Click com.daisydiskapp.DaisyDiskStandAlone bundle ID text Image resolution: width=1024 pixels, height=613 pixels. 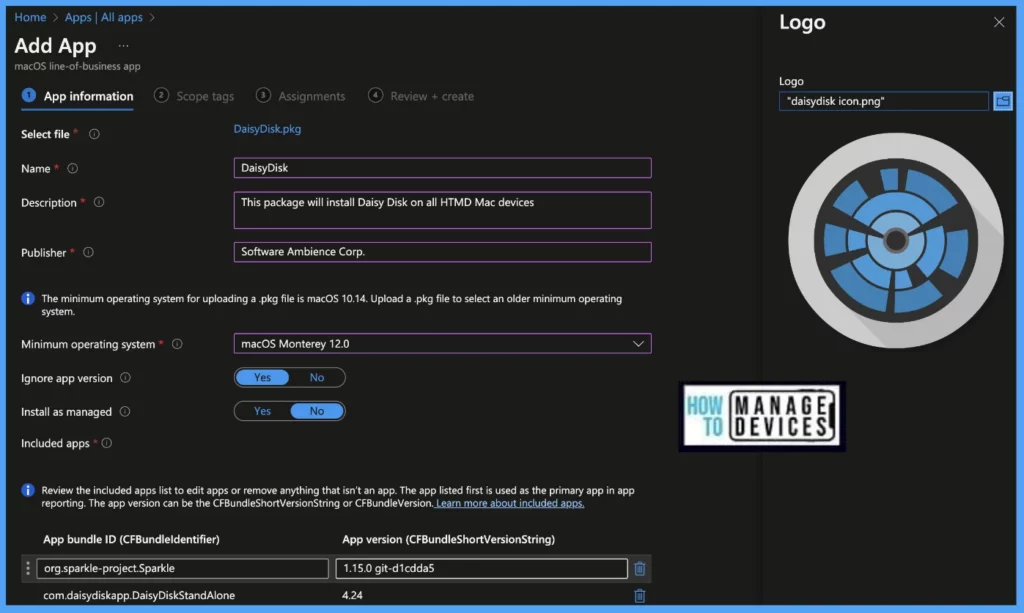139,595
